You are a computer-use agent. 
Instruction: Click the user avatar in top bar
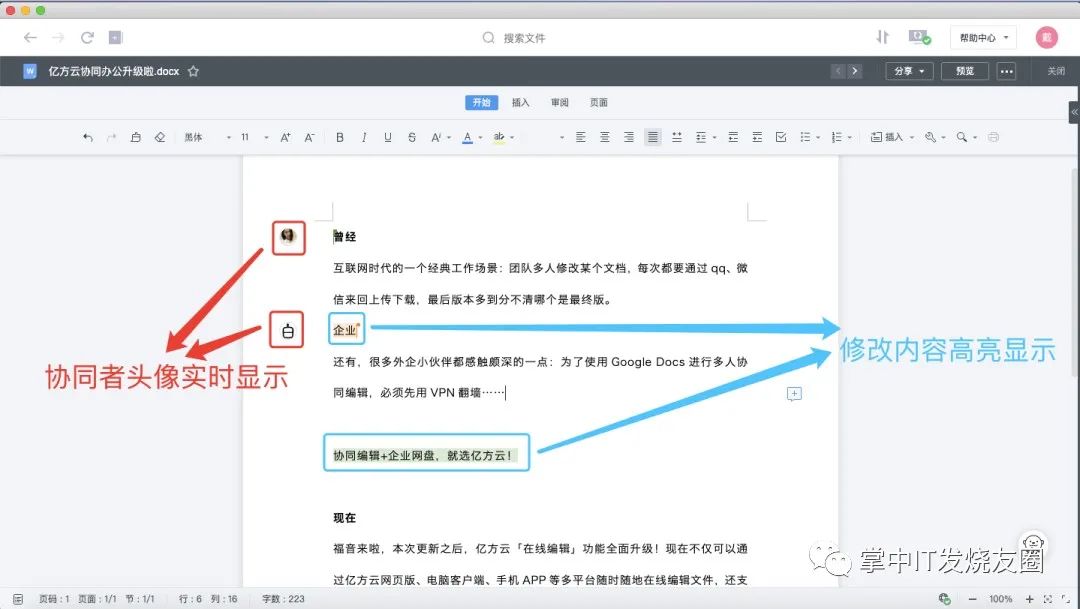(x=1046, y=37)
